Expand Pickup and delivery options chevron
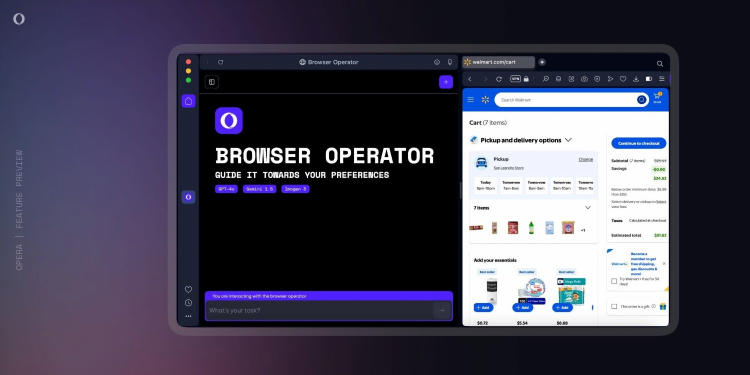 [x=568, y=140]
